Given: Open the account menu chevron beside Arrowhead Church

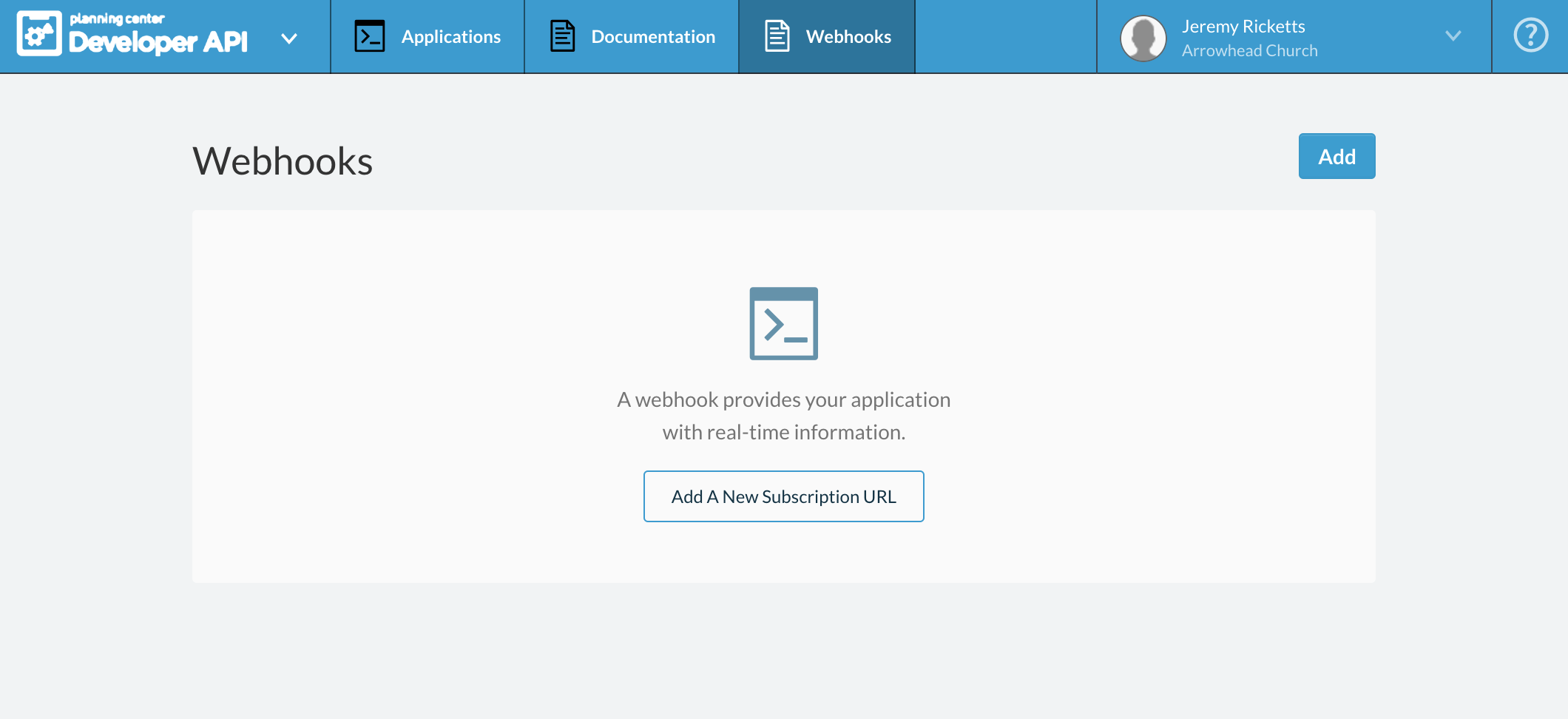Looking at the screenshot, I should click(1453, 35).
